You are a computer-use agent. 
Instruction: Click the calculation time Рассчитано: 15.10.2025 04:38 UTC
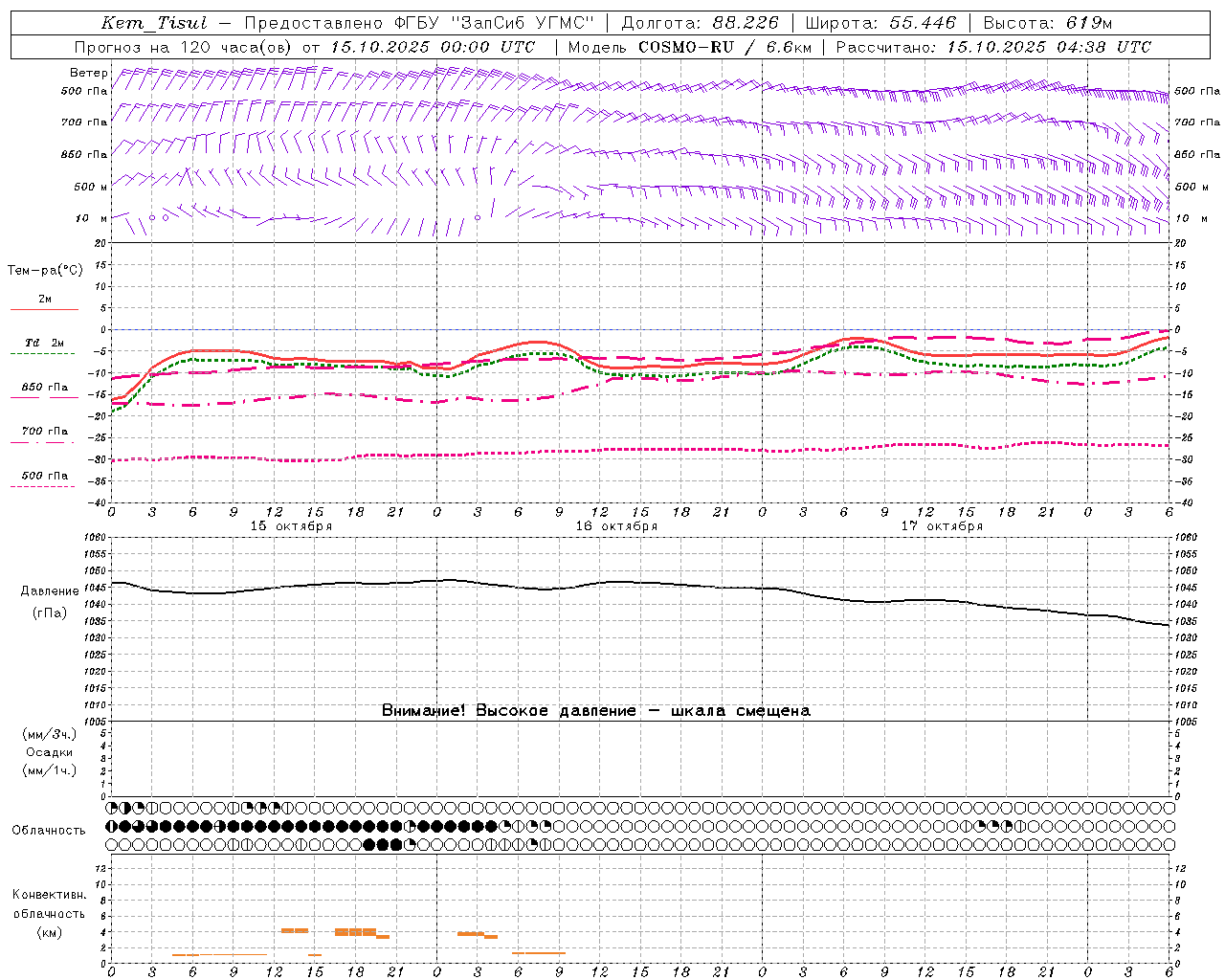(993, 47)
